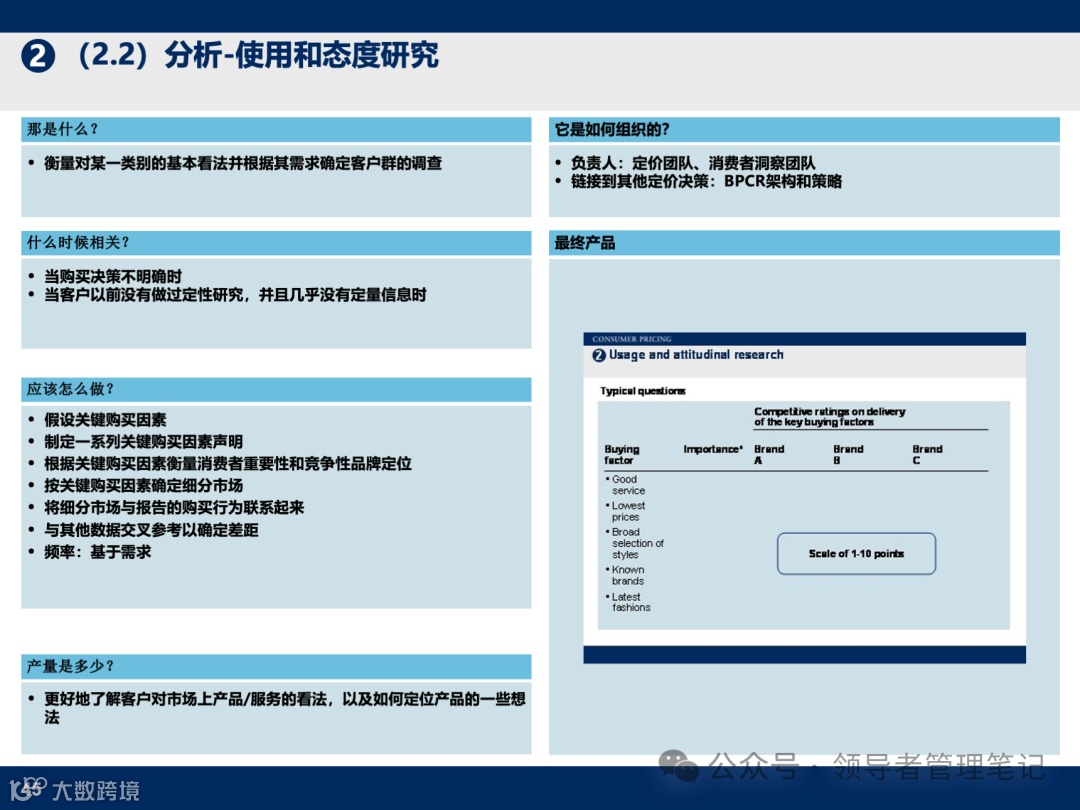The width and height of the screenshot is (1080, 810).
Task: Click the 'Buying factor' column header
Action: coord(621,455)
